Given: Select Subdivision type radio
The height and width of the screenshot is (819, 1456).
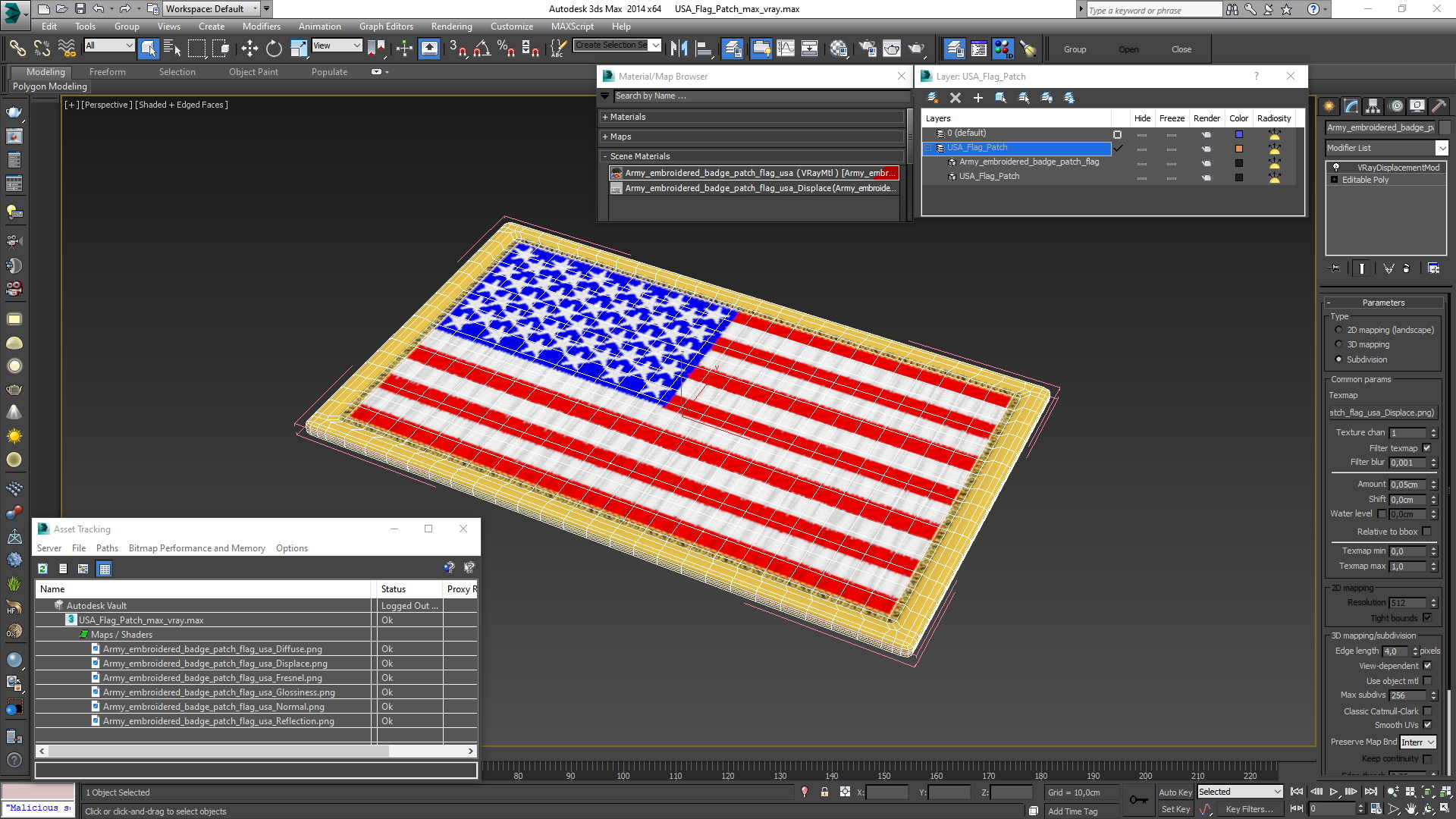Looking at the screenshot, I should 1338,359.
